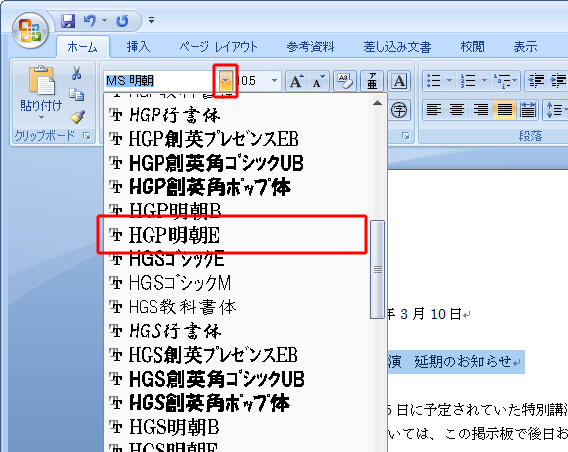The height and width of the screenshot is (452, 568).
Task: Open the undo history dropdown arrow
Action: pyautogui.click(x=104, y=21)
